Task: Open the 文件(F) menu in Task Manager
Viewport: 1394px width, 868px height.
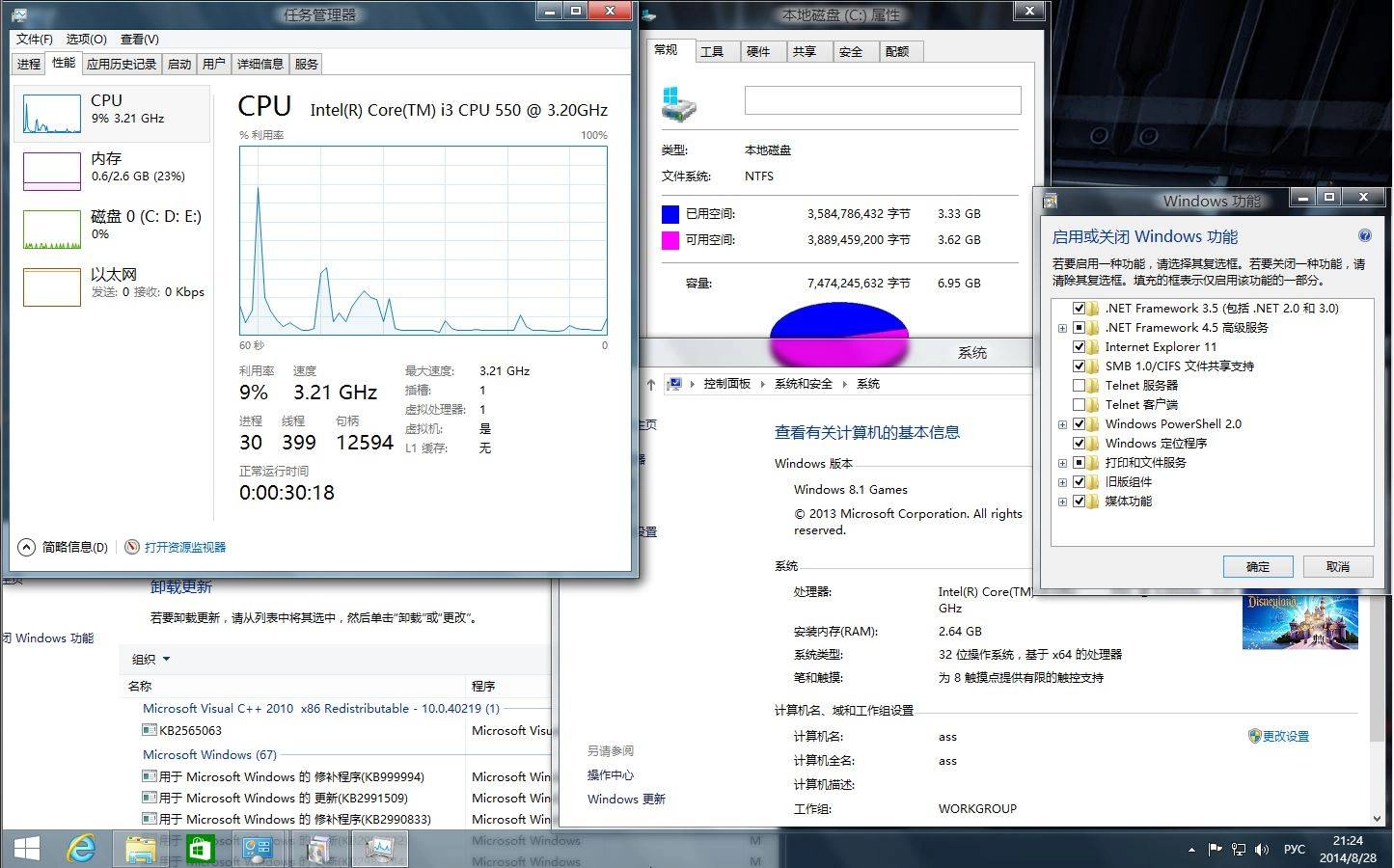Action: click(x=35, y=39)
